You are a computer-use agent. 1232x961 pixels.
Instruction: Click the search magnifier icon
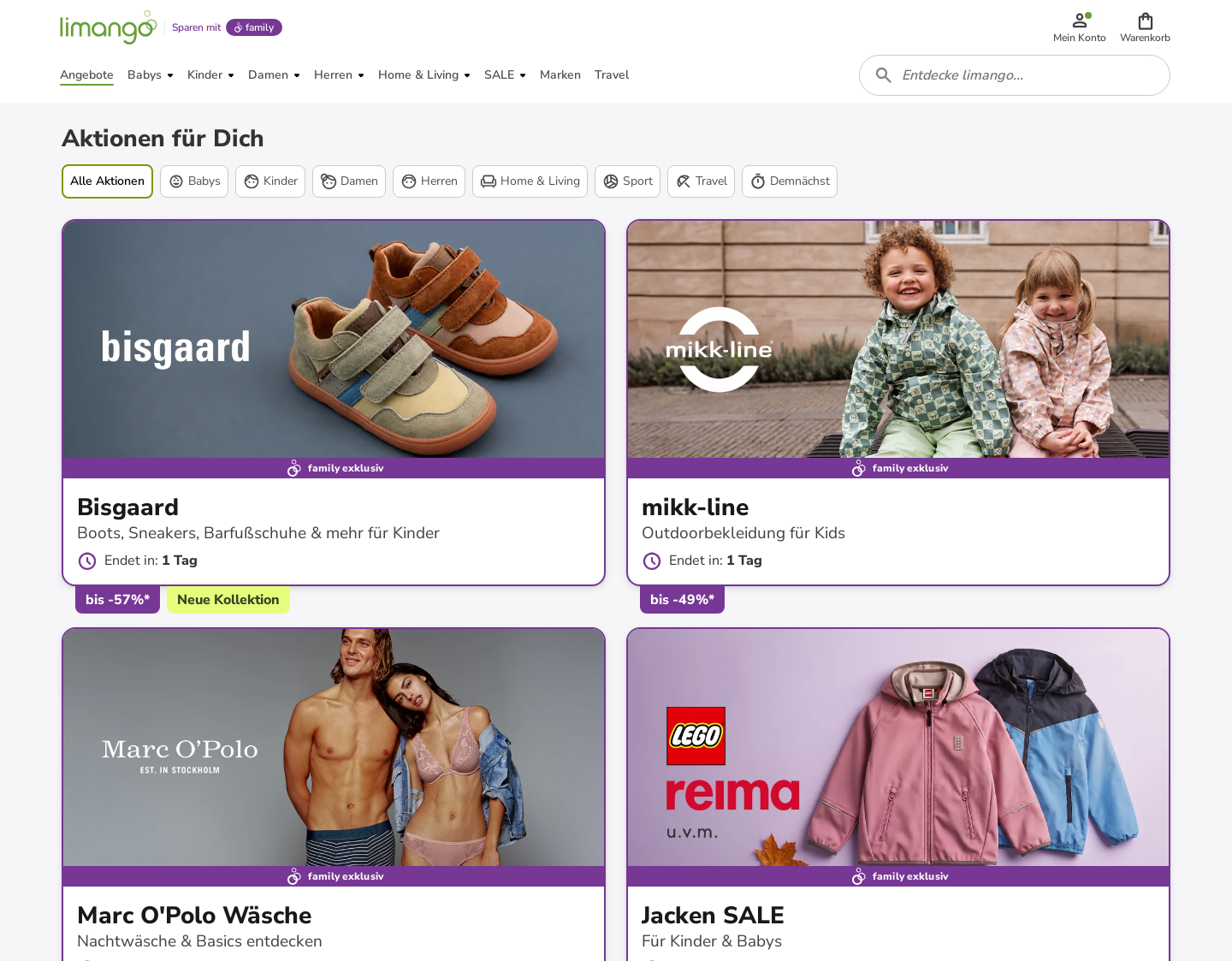pos(884,75)
